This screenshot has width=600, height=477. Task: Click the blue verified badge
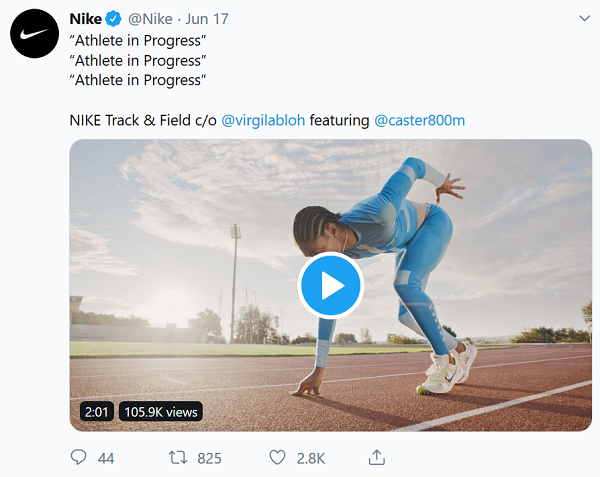(115, 19)
